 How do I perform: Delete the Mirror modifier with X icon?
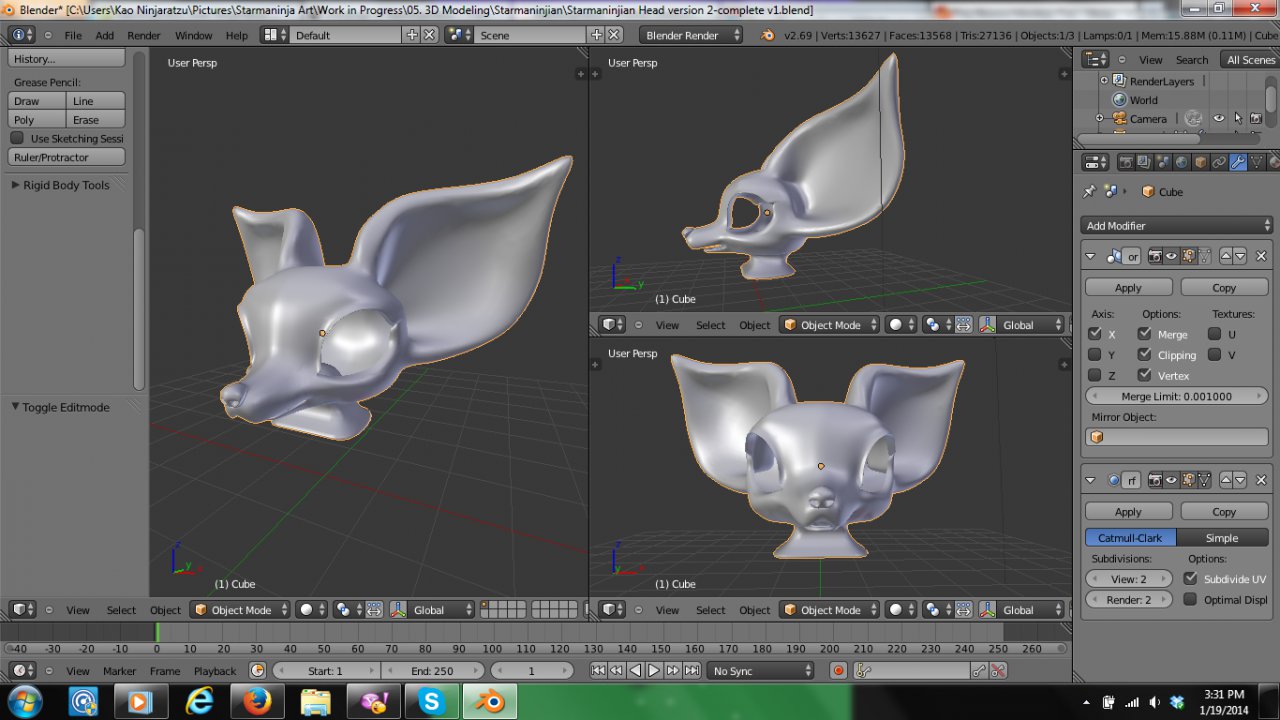[x=1262, y=256]
